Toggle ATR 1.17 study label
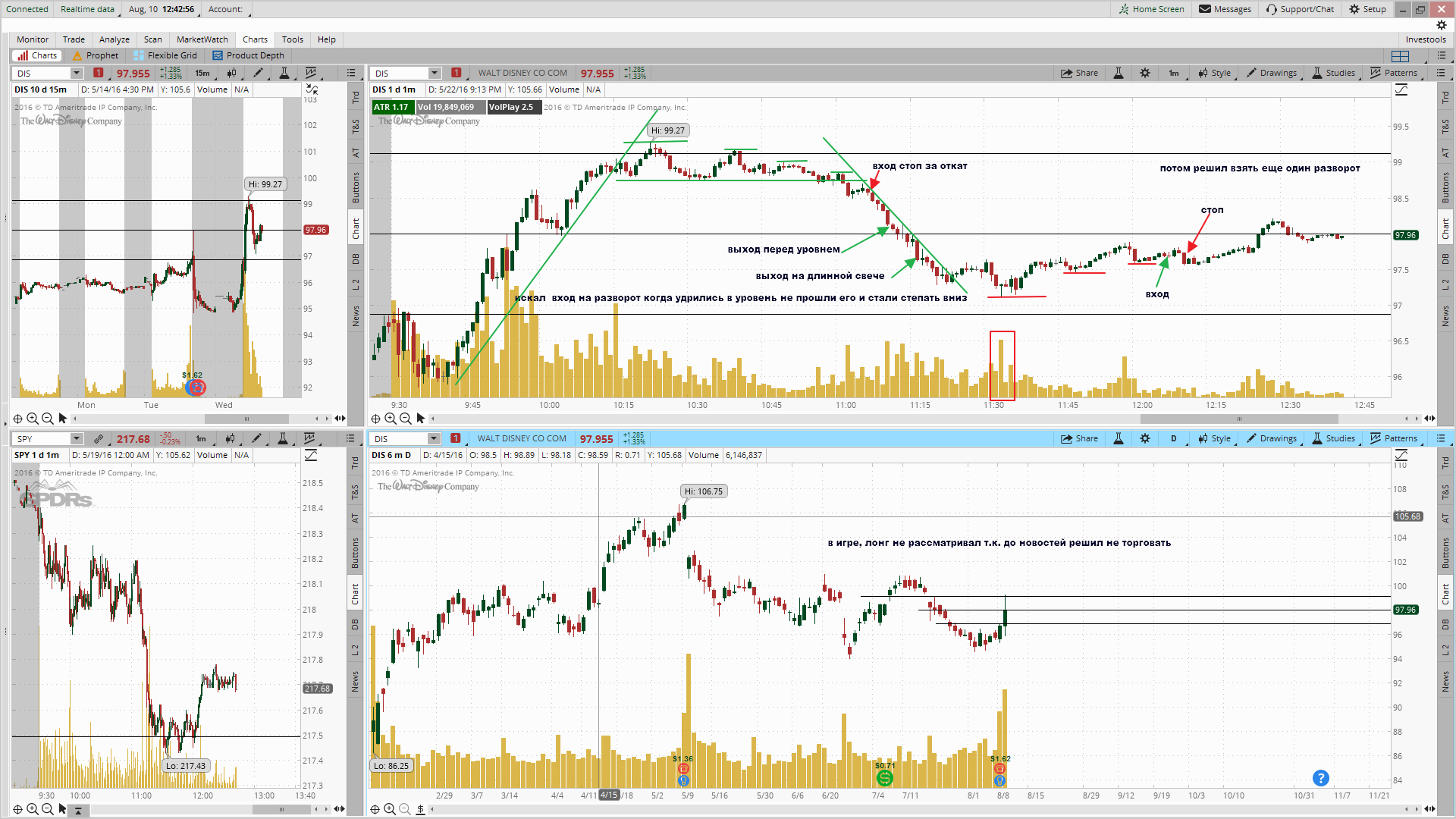This screenshot has height=819, width=1456. [x=391, y=107]
